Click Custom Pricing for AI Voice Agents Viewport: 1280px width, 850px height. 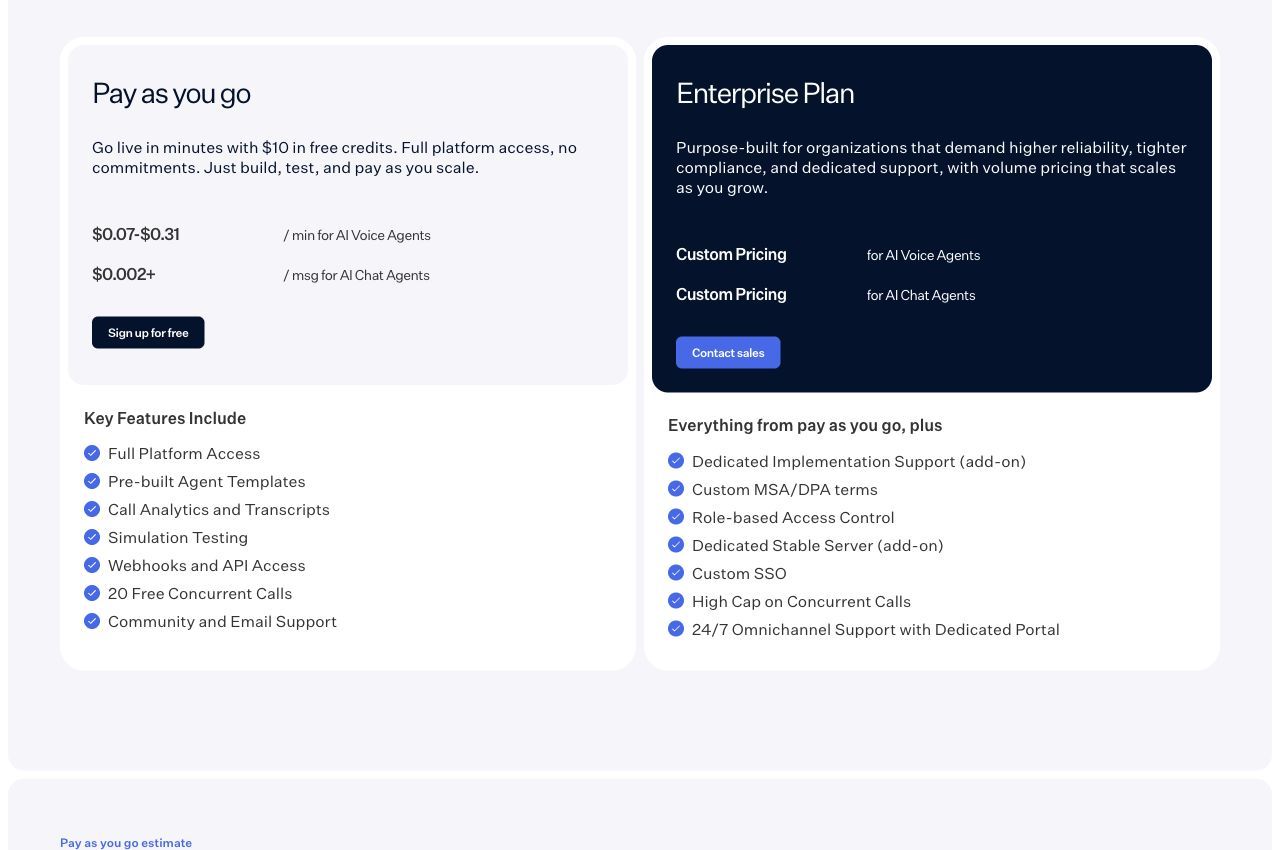click(x=731, y=254)
